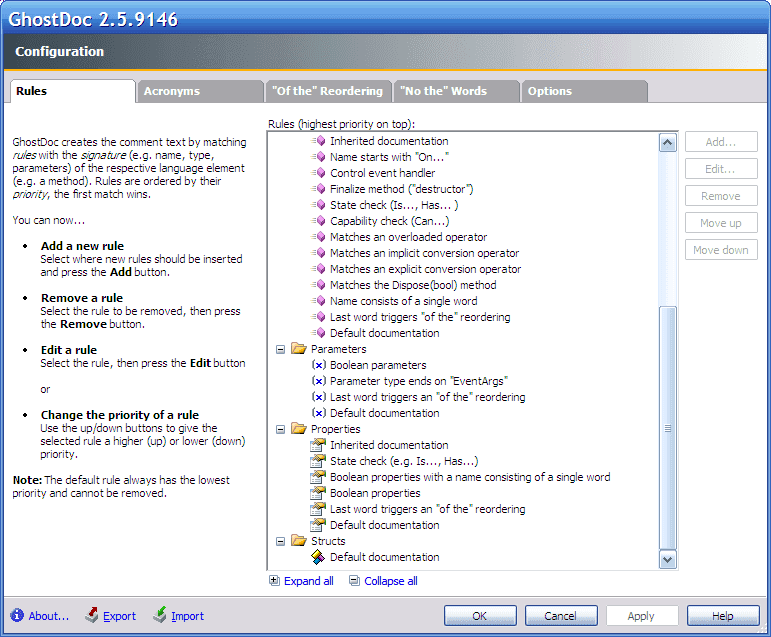Select the 'Structs' folder label
This screenshot has width=771, height=637.
(x=328, y=541)
